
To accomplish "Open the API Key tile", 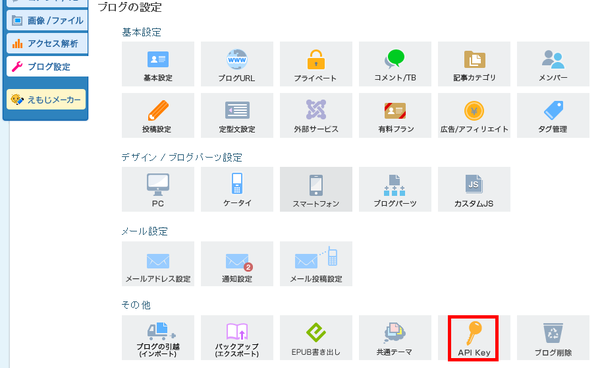I will tap(474, 337).
